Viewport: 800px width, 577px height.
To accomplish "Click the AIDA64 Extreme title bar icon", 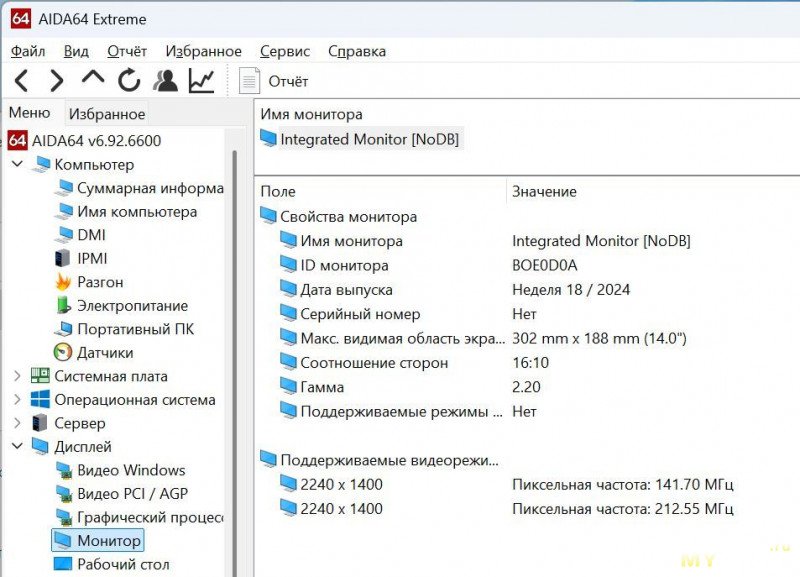I will [x=20, y=19].
